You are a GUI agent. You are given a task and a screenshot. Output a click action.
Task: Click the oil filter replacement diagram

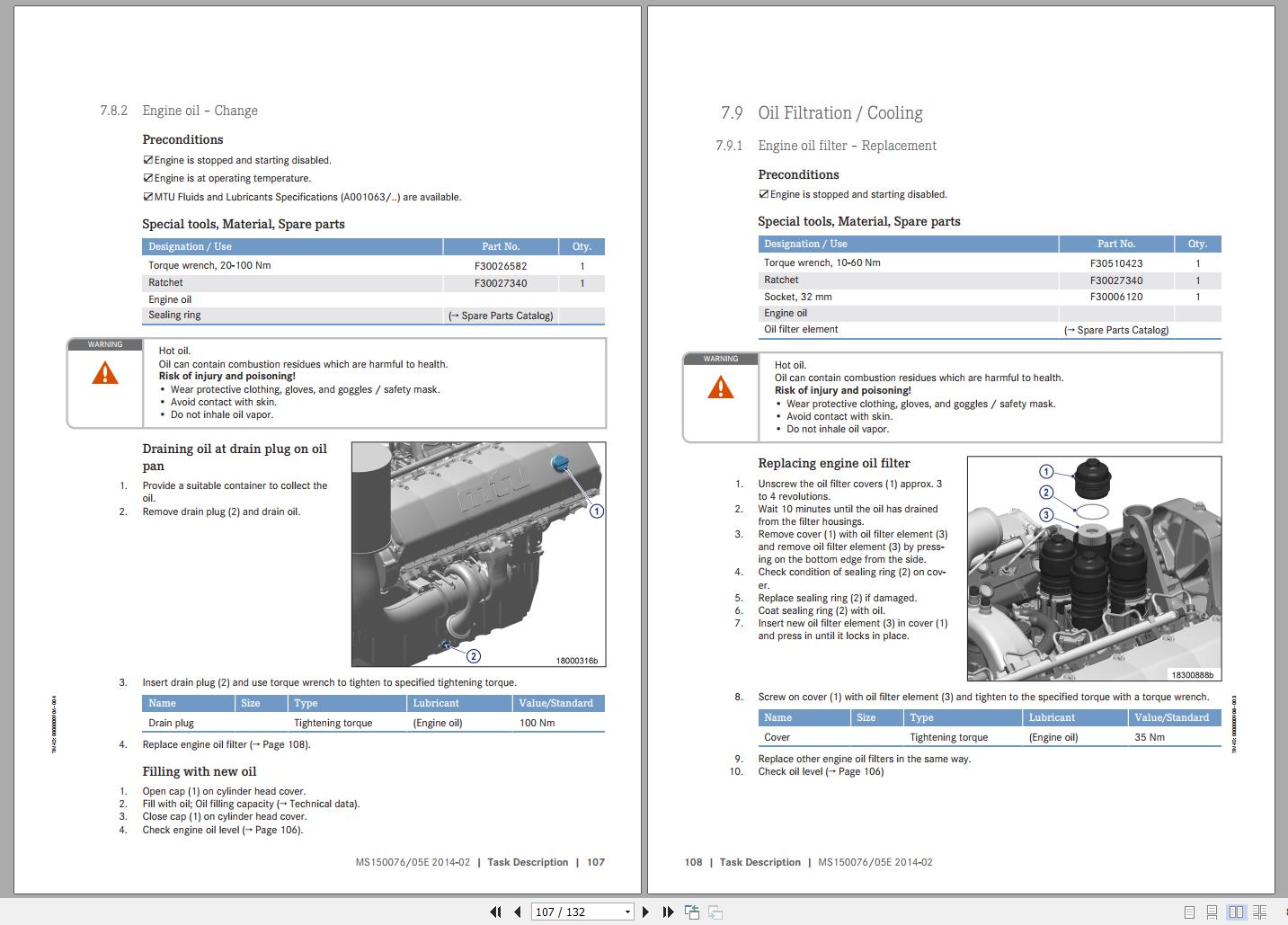coord(1094,568)
